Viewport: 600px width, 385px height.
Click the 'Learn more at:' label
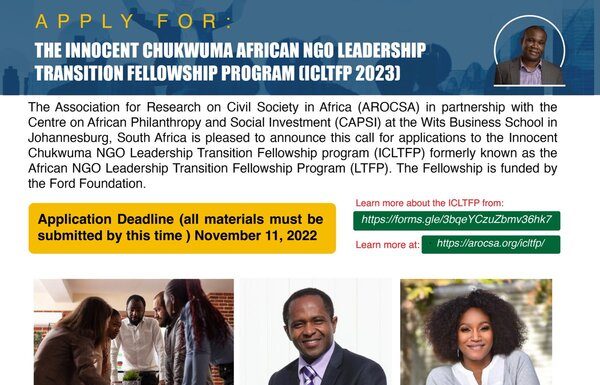coord(387,245)
